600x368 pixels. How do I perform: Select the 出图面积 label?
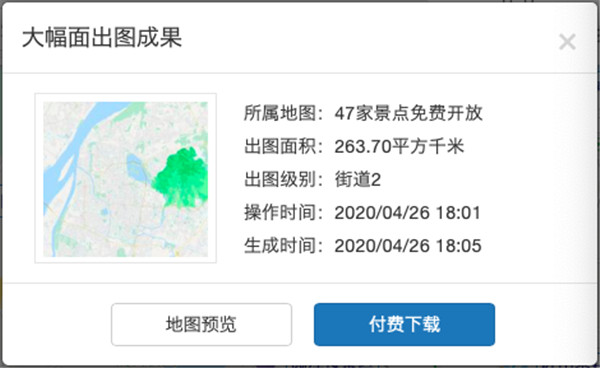280,147
